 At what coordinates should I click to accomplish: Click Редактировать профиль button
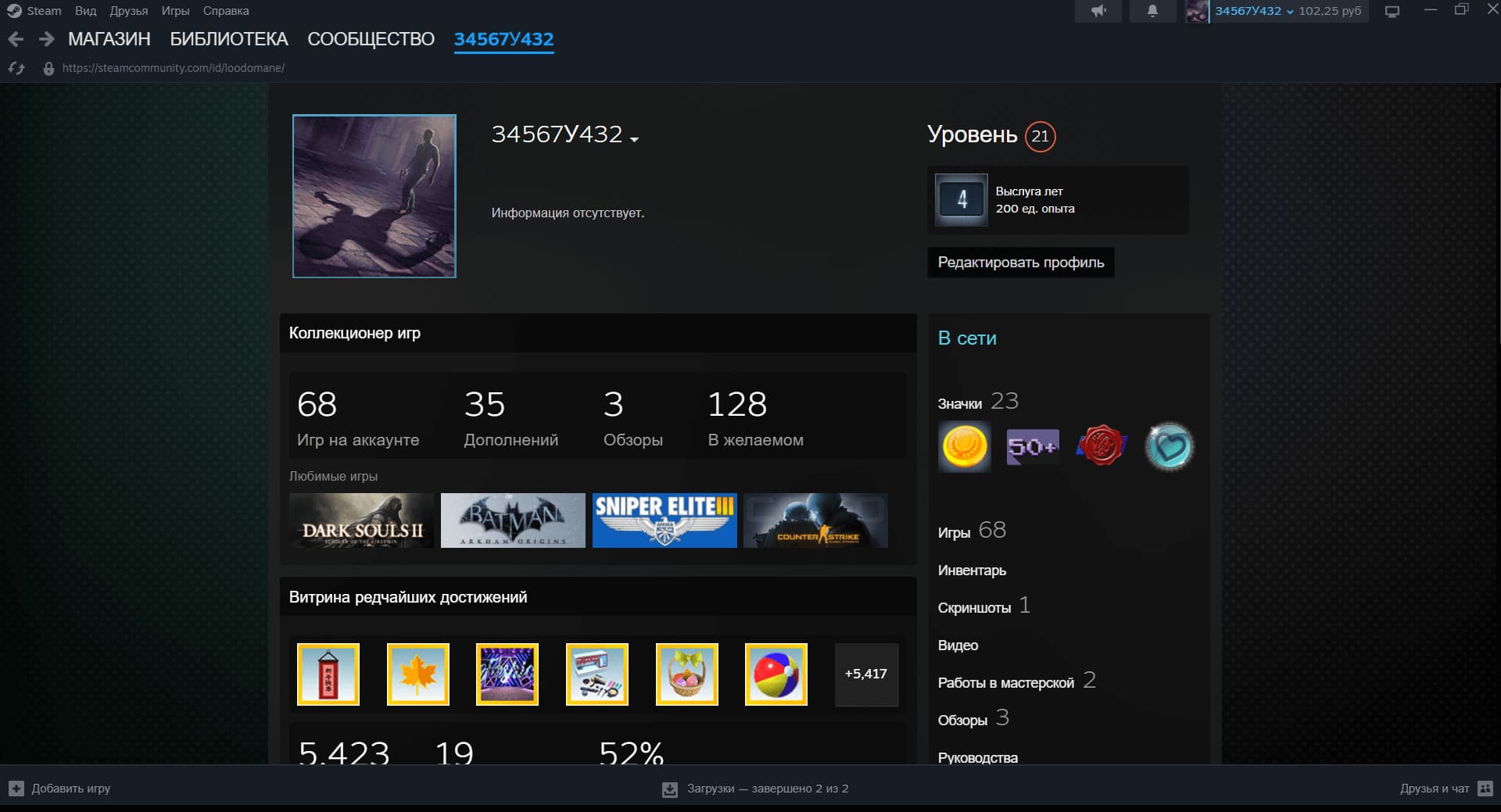(x=1020, y=263)
